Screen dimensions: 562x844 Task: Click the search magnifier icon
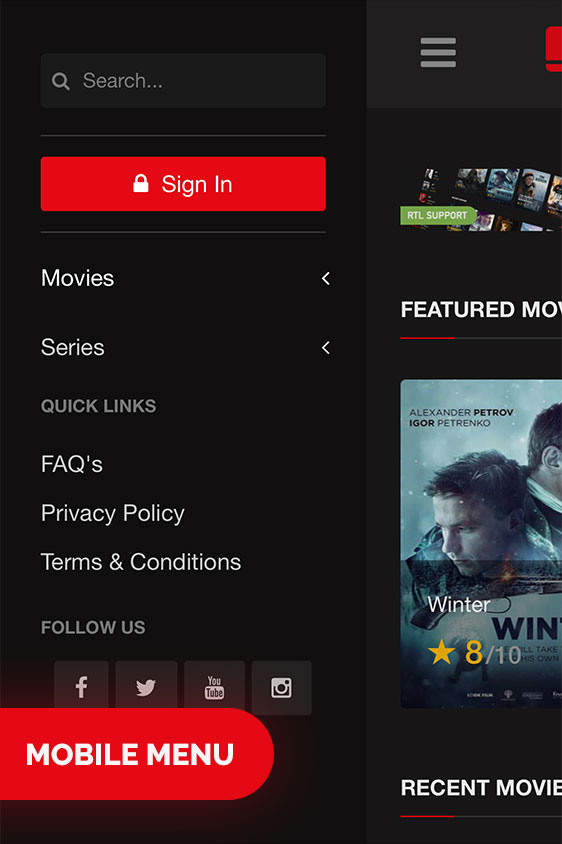click(x=61, y=81)
